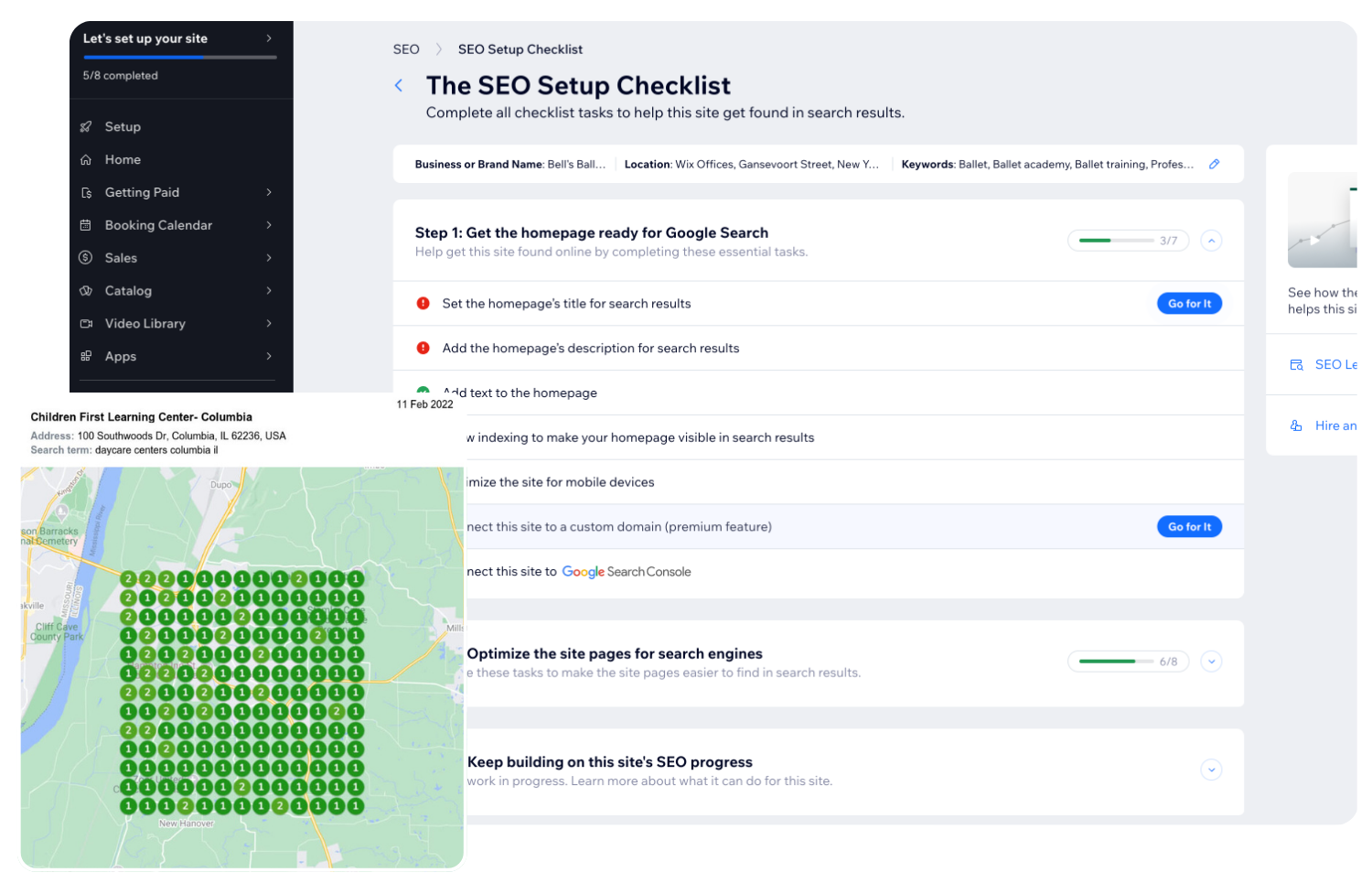This screenshot has height=883, width=1372.
Task: Click the Home house icon
Action: (x=86, y=160)
